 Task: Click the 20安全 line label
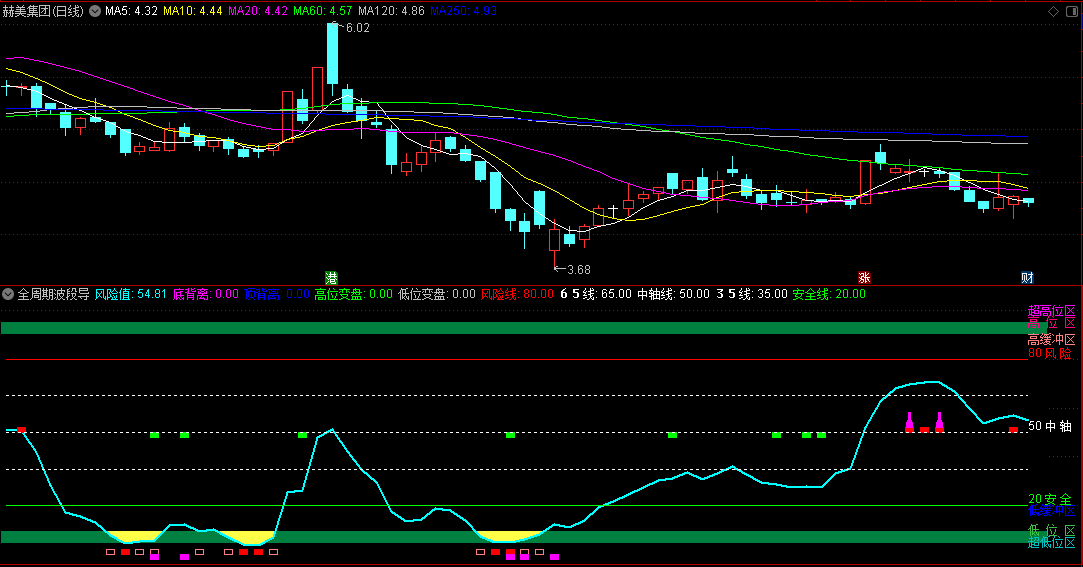point(1050,499)
